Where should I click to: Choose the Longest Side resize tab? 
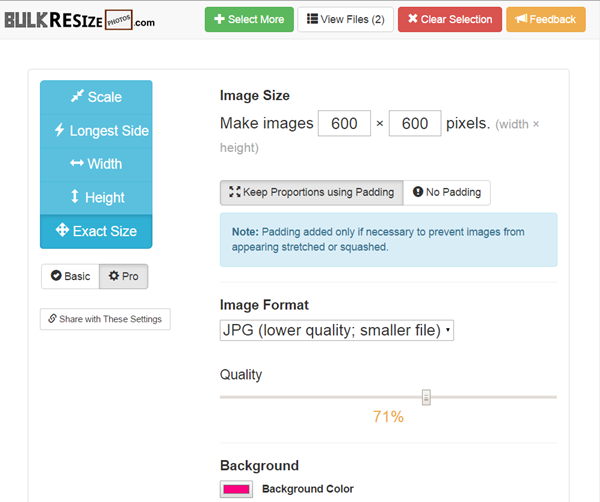(96, 131)
